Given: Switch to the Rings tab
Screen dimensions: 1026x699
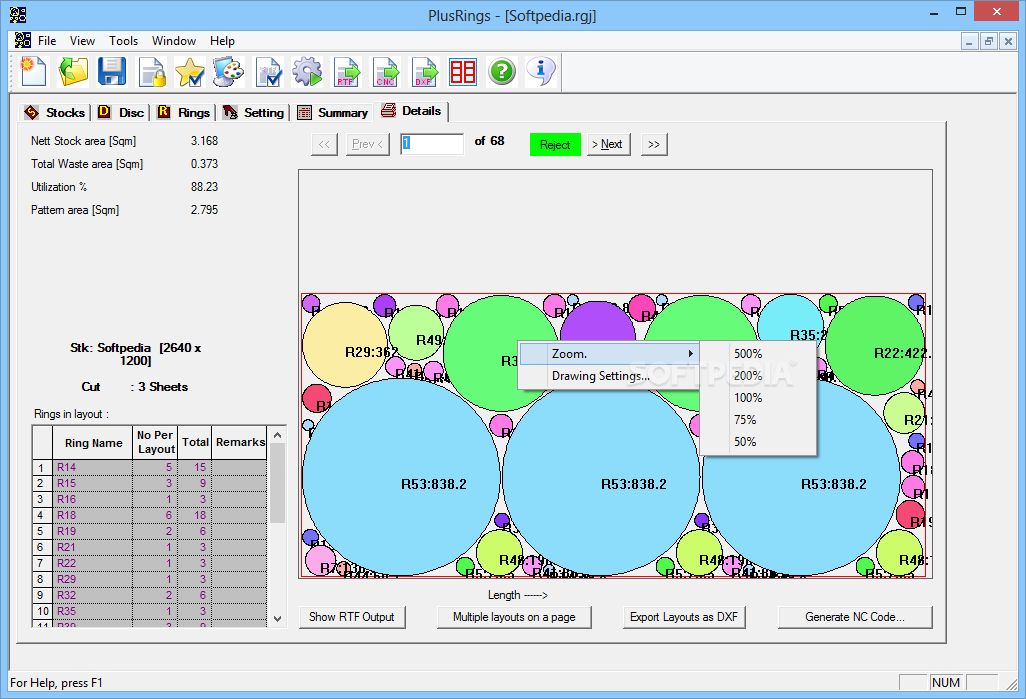Looking at the screenshot, I should point(184,113).
